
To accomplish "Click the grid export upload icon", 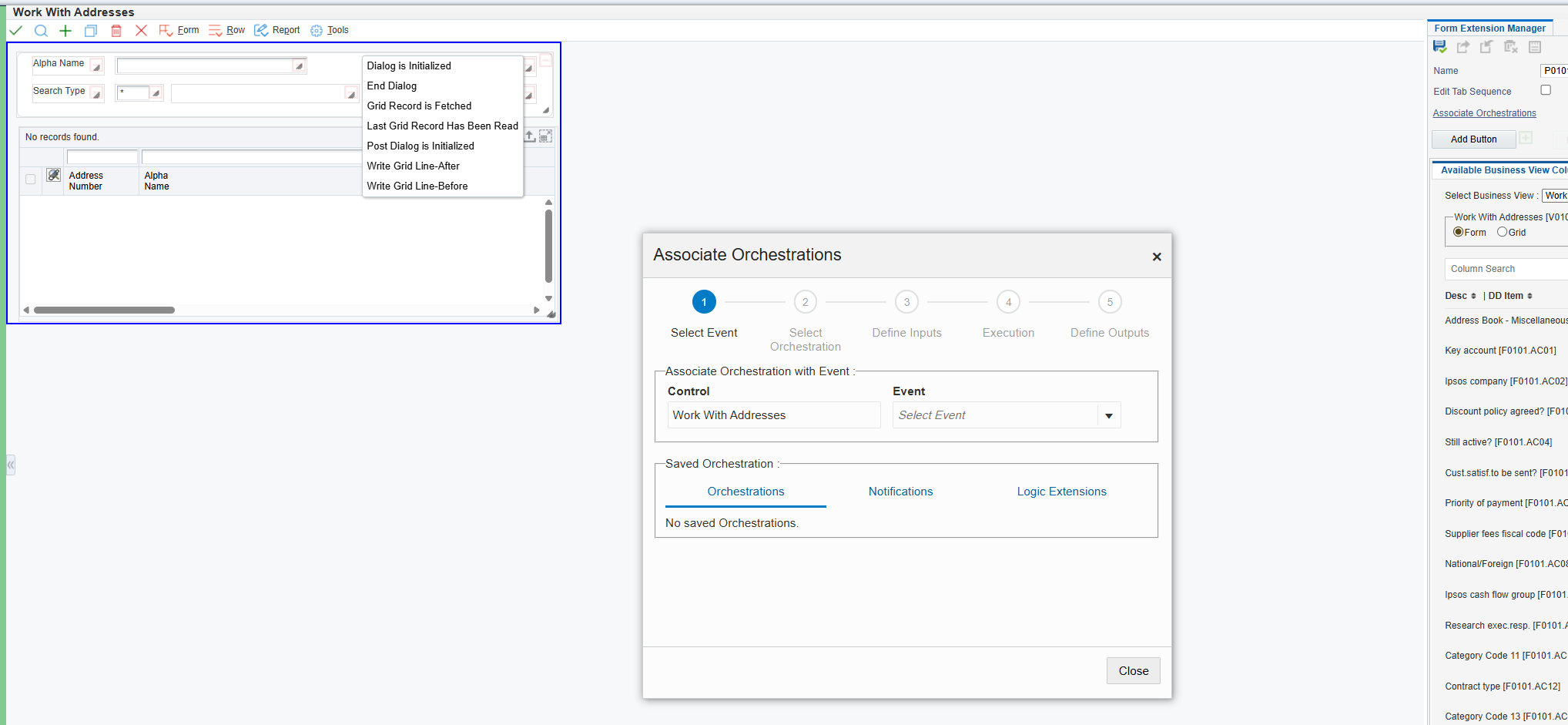I will click(530, 136).
